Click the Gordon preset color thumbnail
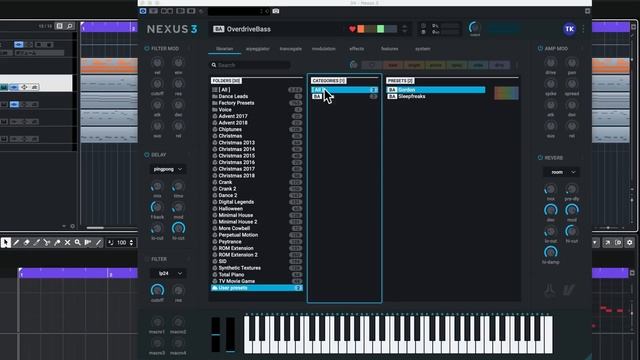This screenshot has width=640, height=360. [506, 93]
